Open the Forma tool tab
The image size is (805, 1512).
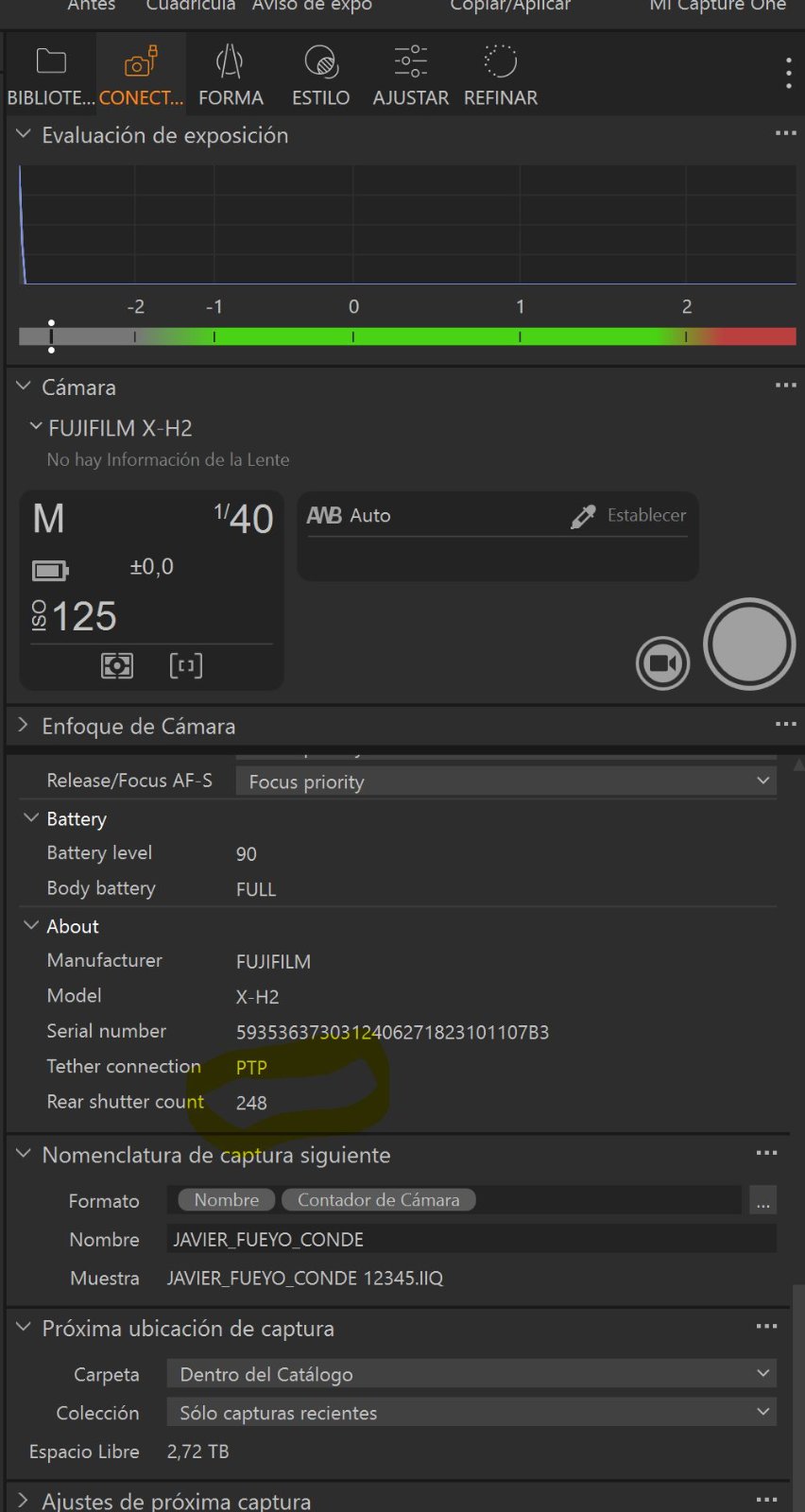point(231,76)
